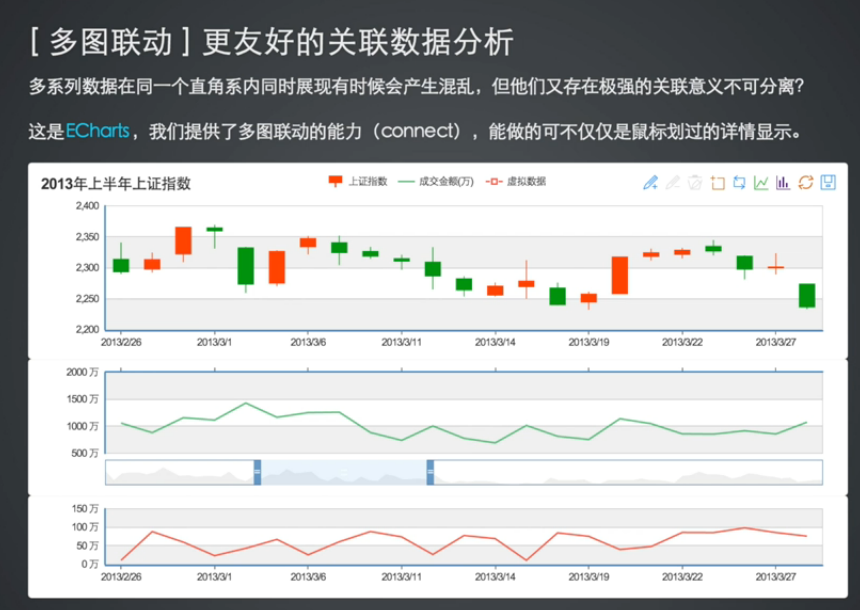Click the 2000 万 y-axis label
Screen dimensions: 860x610
[82, 372]
